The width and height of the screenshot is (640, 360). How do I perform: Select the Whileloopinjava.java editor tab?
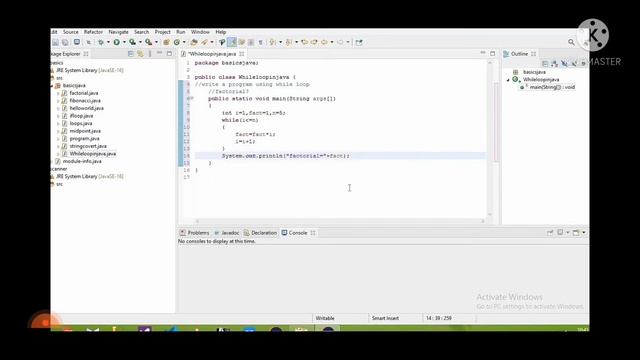[212, 54]
